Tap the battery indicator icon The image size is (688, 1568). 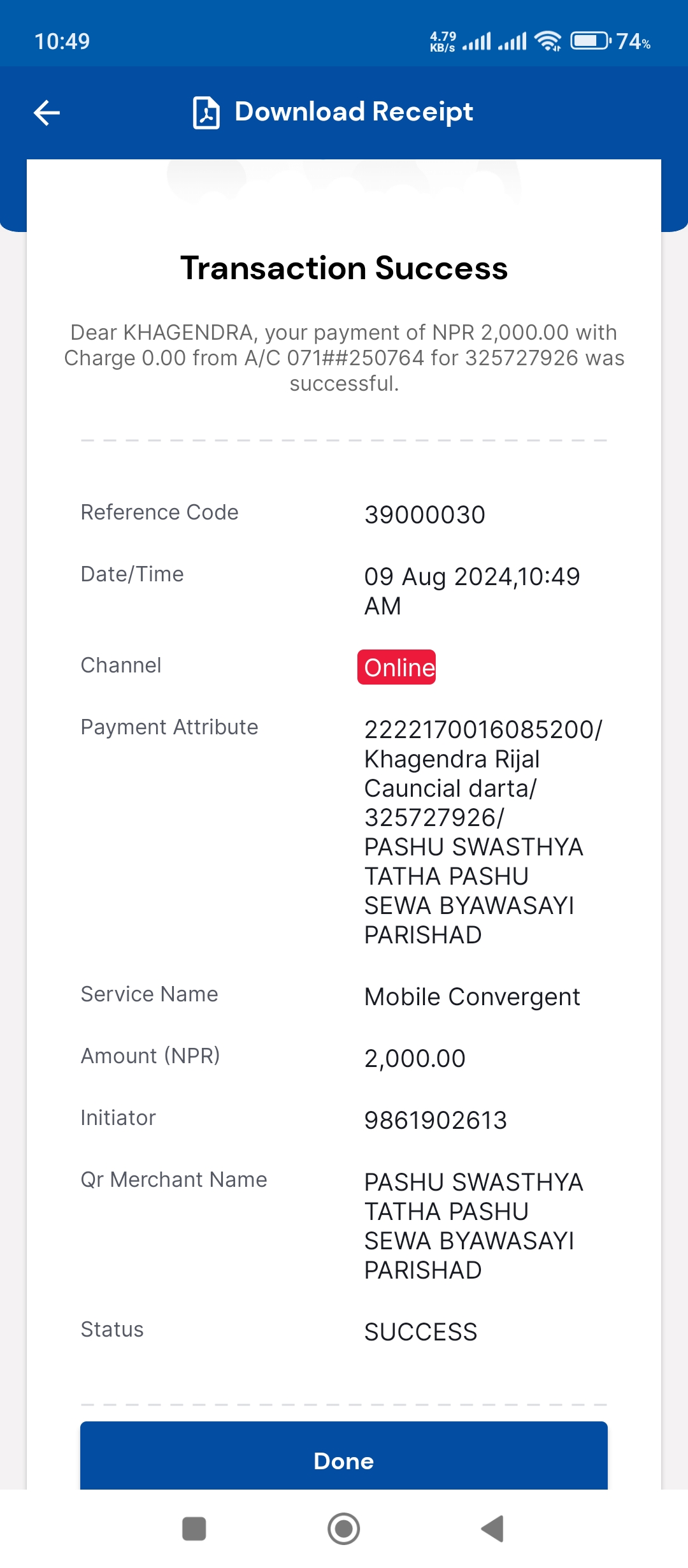(591, 41)
